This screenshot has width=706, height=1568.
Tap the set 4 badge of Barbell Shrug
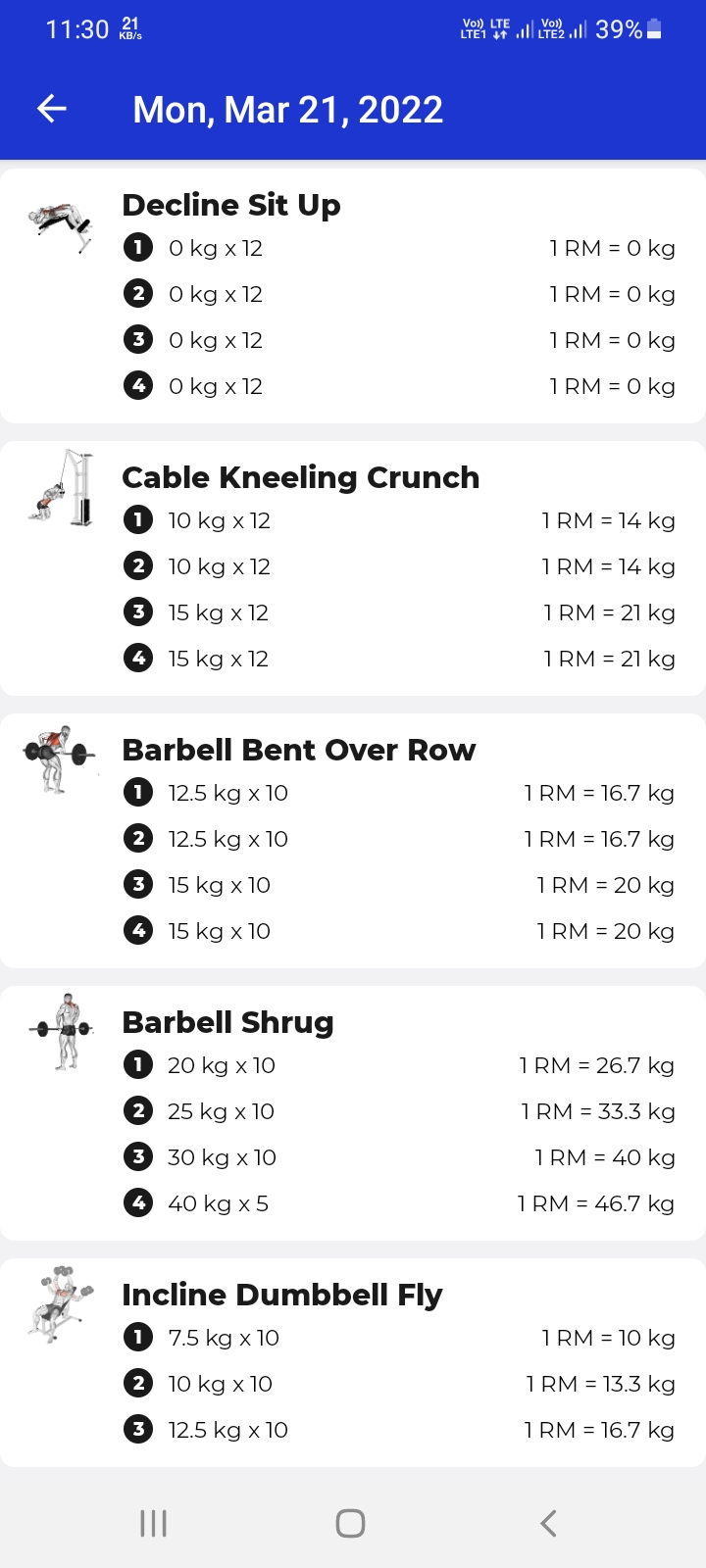[138, 1202]
